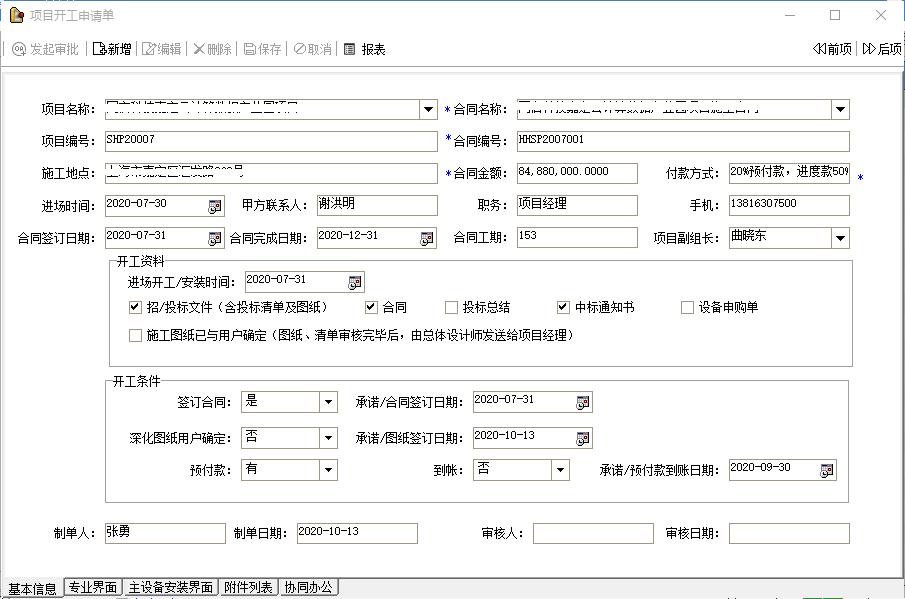Open calendar picker for 合同签订日期
This screenshot has width=905, height=599.
215,238
